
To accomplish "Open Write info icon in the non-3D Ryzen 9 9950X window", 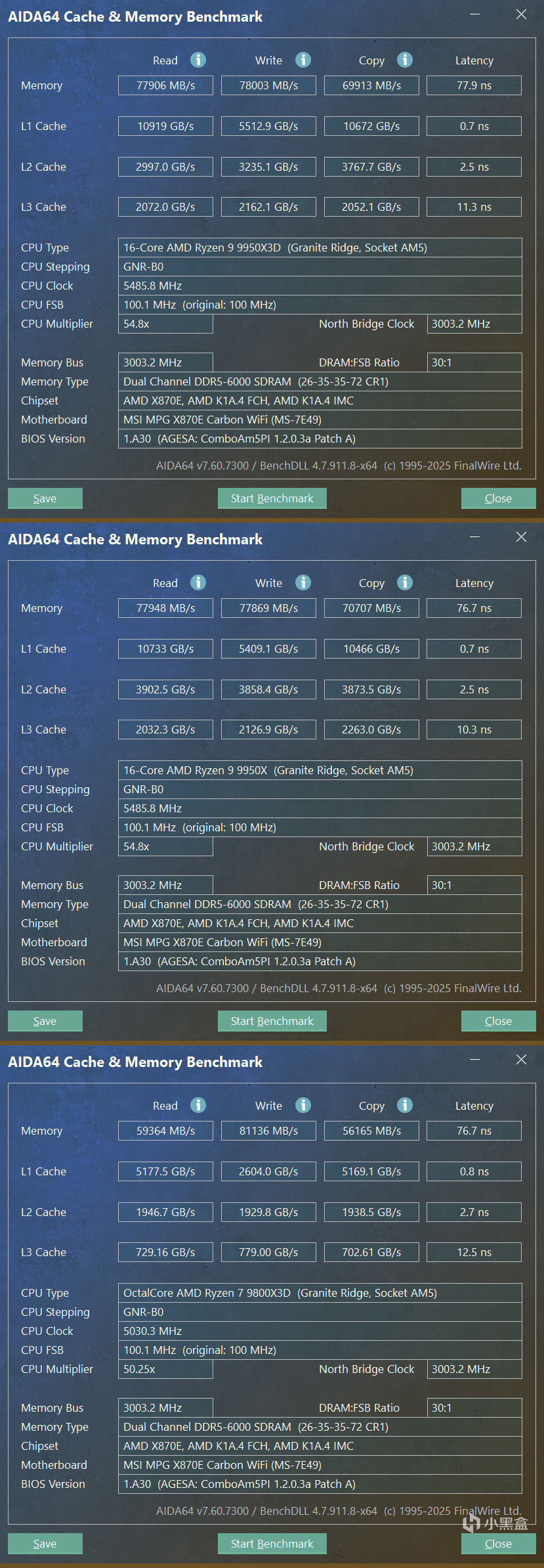I will tap(303, 582).
